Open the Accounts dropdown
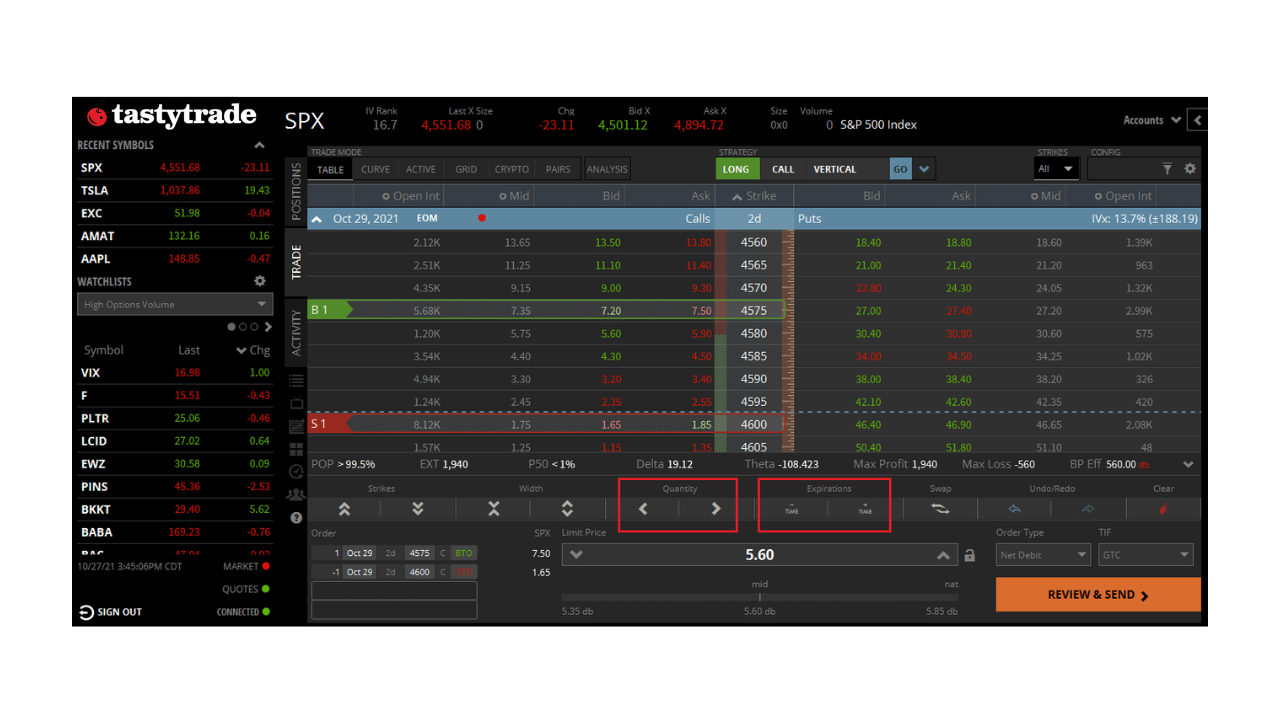 tap(1152, 120)
